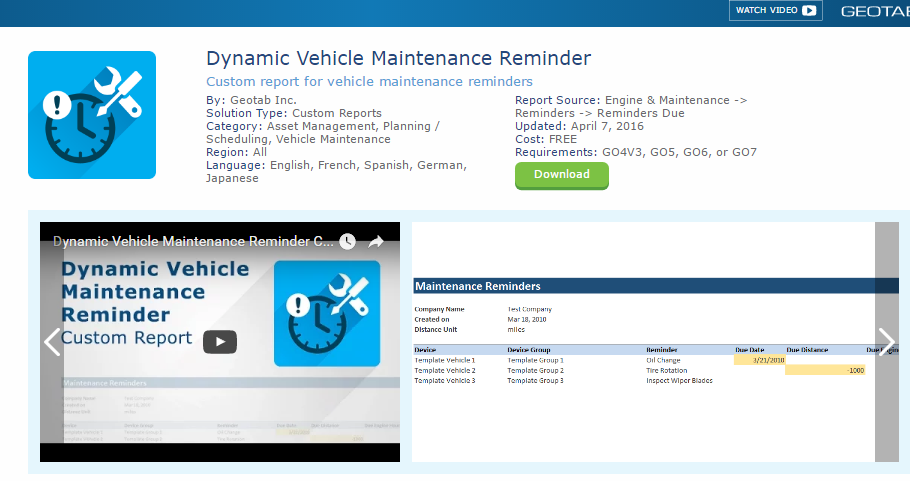Click the 'Oil Change' reminder cell
Viewport: 910px width, 481px height.
point(663,360)
